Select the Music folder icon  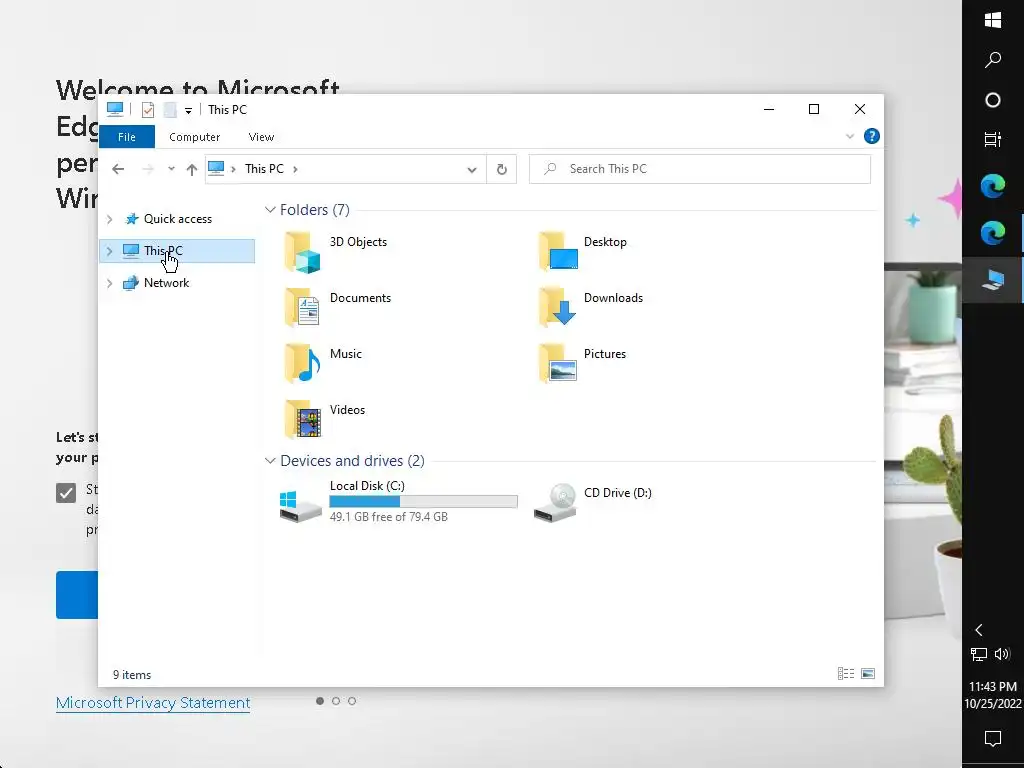tap(302, 363)
